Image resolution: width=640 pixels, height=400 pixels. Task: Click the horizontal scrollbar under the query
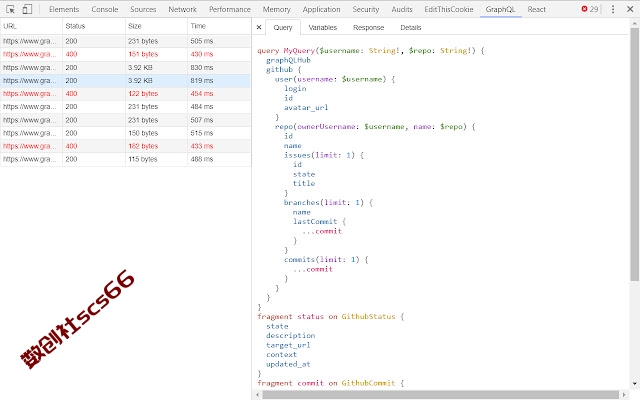[x=440, y=395]
